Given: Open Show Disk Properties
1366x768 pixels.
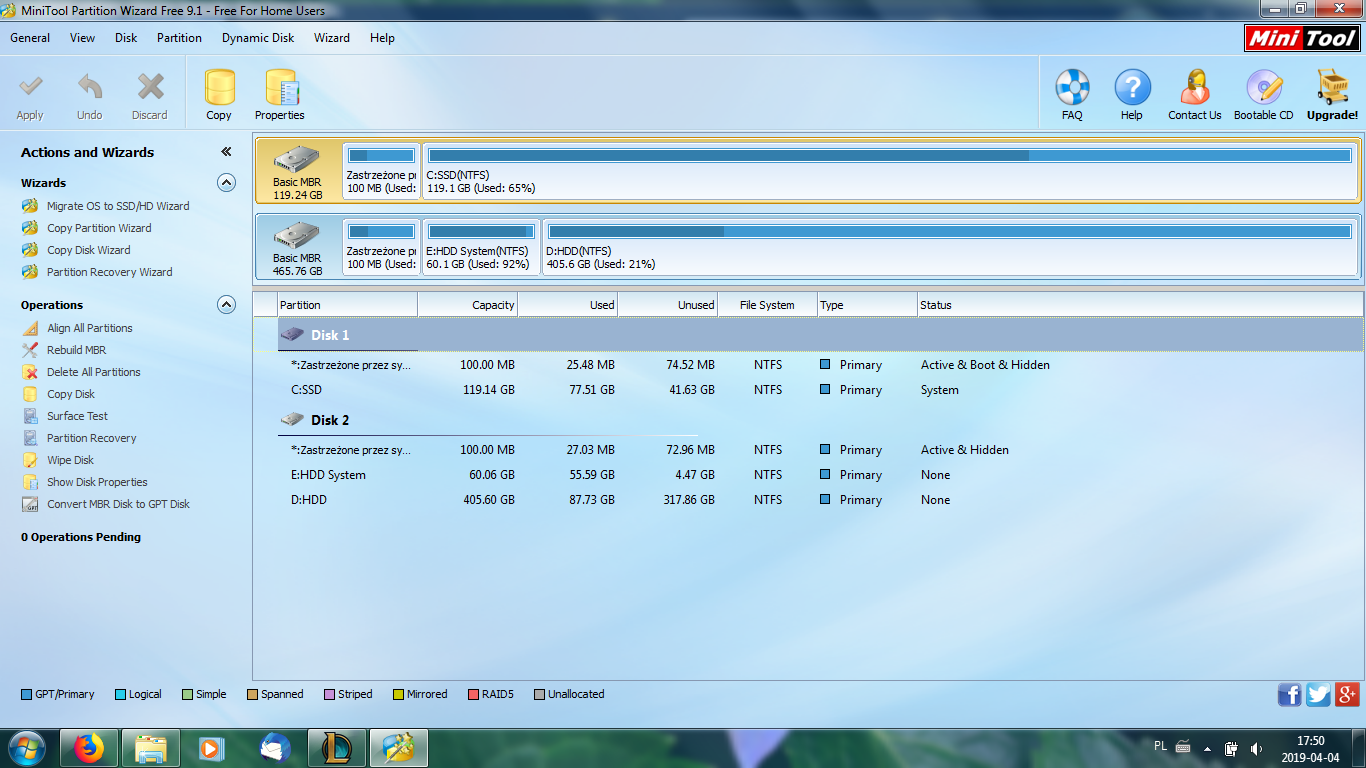Looking at the screenshot, I should coord(97,482).
